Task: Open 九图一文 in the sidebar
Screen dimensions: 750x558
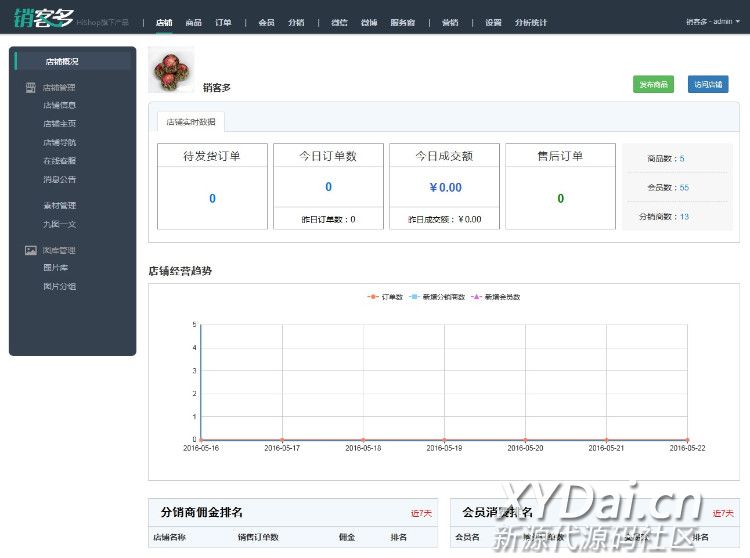Action: pos(59,224)
